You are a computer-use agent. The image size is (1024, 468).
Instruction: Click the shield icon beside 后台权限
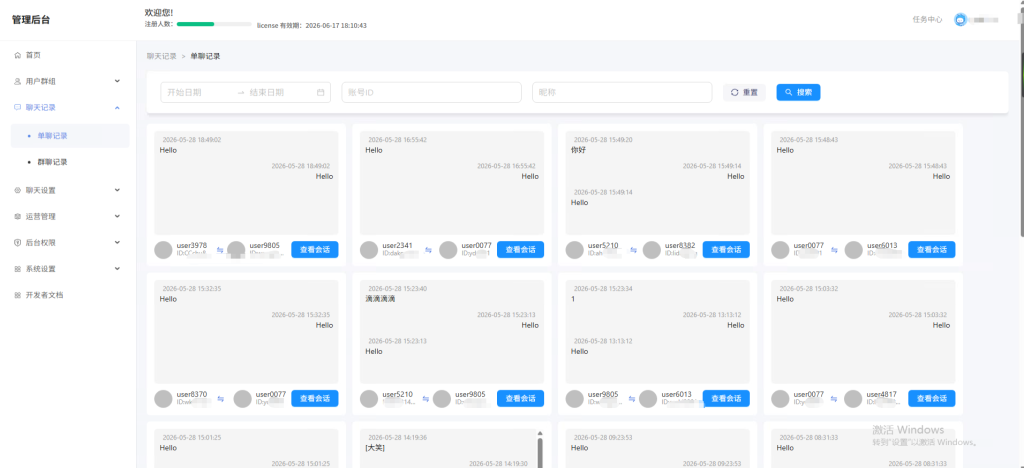[18, 242]
